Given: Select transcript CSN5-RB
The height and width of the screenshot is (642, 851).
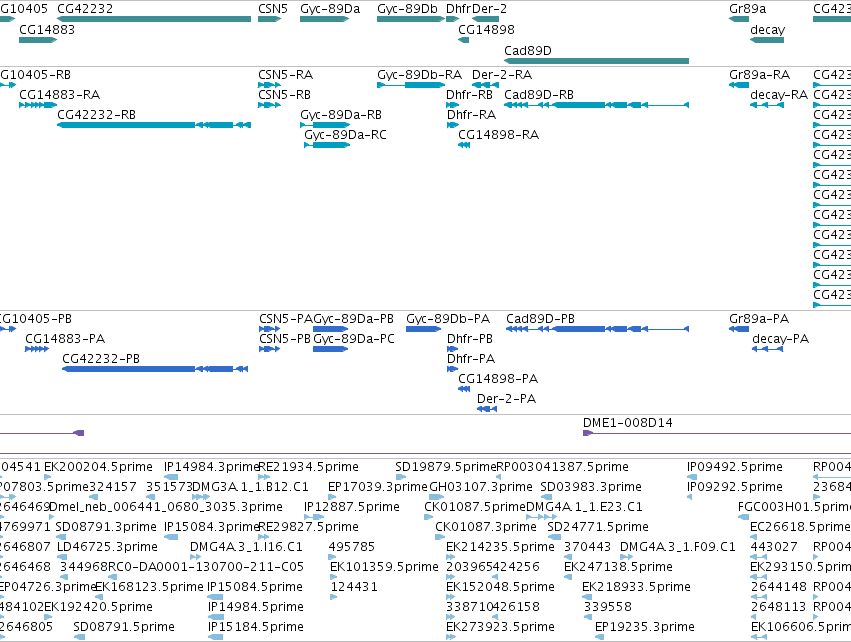Looking at the screenshot, I should 284,95.
